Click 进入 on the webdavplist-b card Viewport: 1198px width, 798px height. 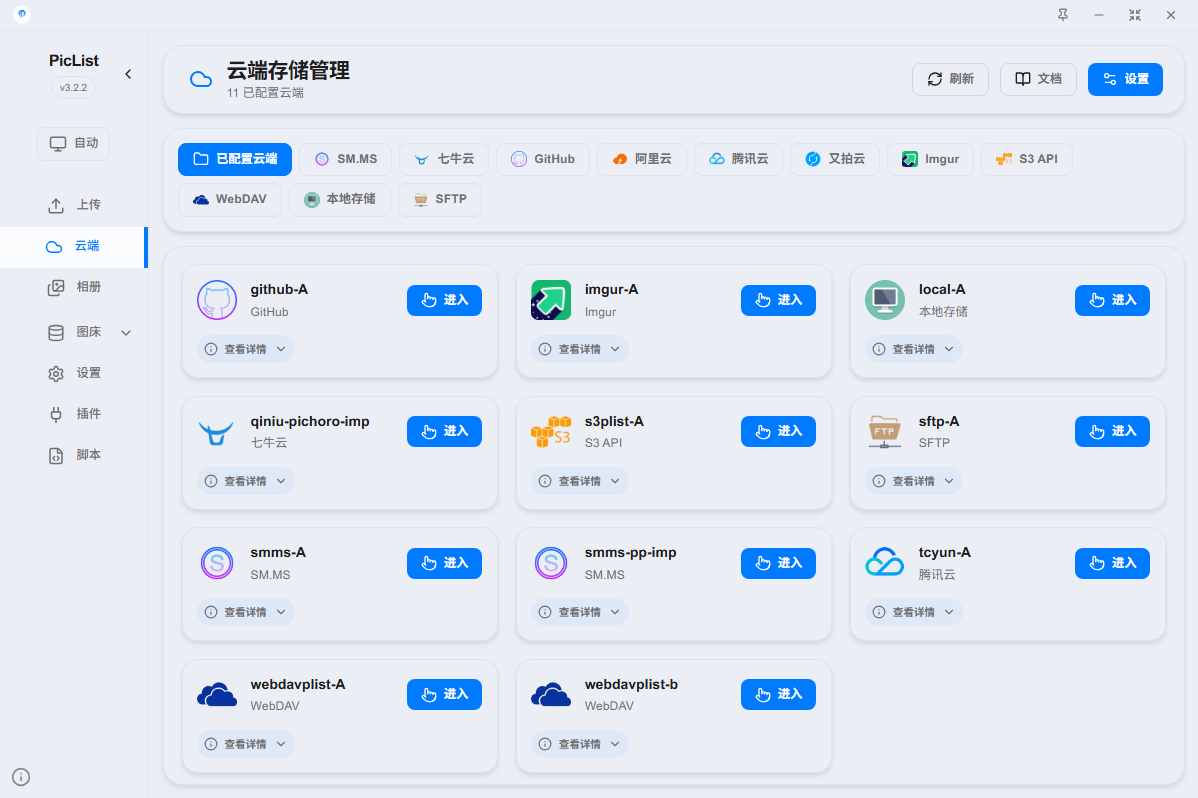tap(779, 695)
